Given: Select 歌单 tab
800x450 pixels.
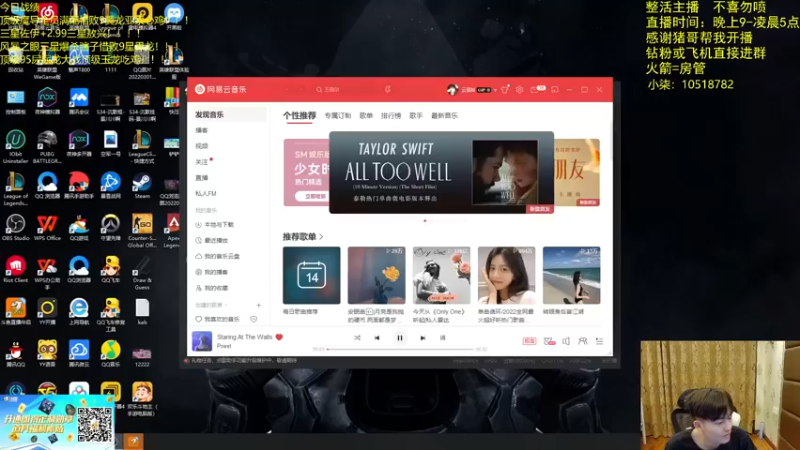Looking at the screenshot, I should pyautogui.click(x=366, y=116).
